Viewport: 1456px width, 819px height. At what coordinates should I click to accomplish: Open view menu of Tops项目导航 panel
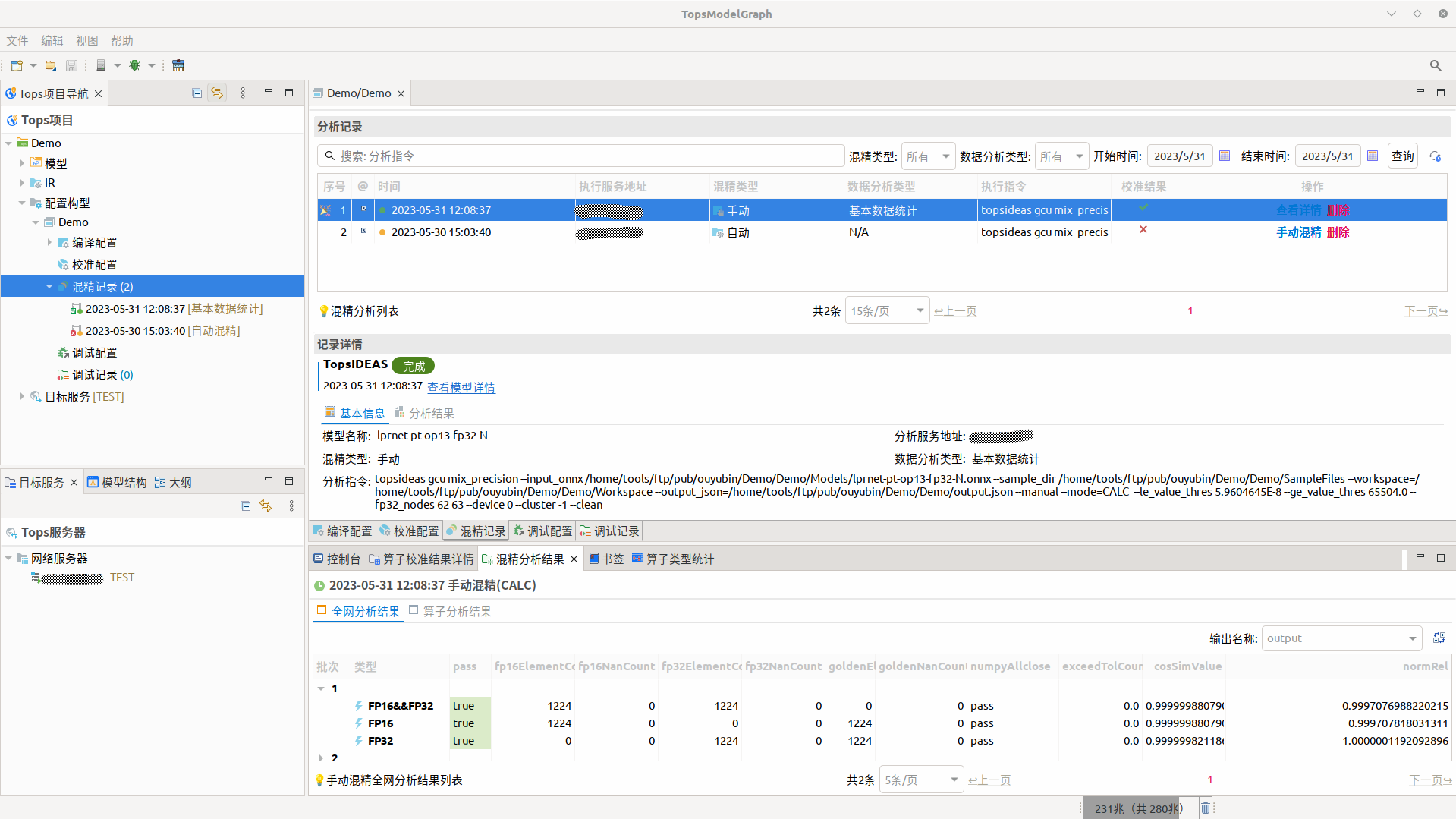pyautogui.click(x=243, y=93)
